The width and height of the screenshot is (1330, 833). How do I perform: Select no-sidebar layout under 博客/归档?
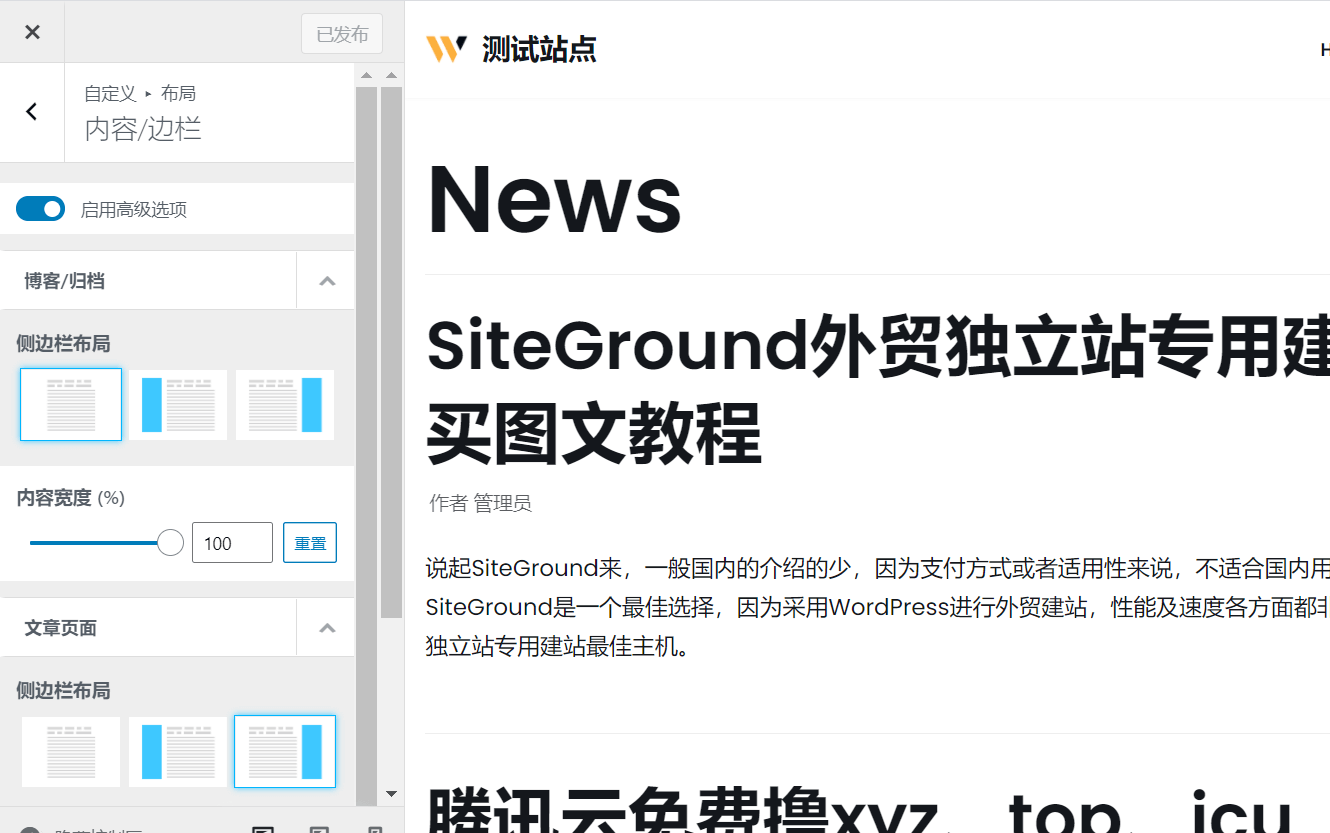coord(71,404)
